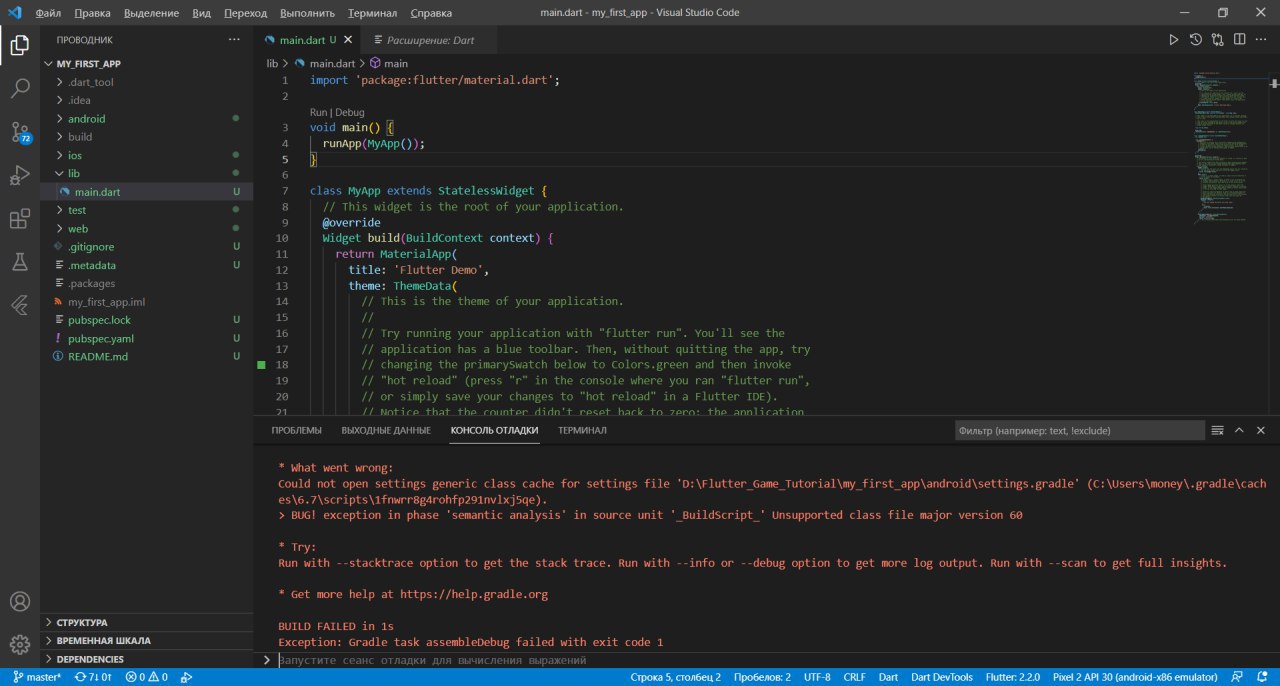The image size is (1280, 686).
Task: Open the Run and Debug view
Action: [x=19, y=175]
